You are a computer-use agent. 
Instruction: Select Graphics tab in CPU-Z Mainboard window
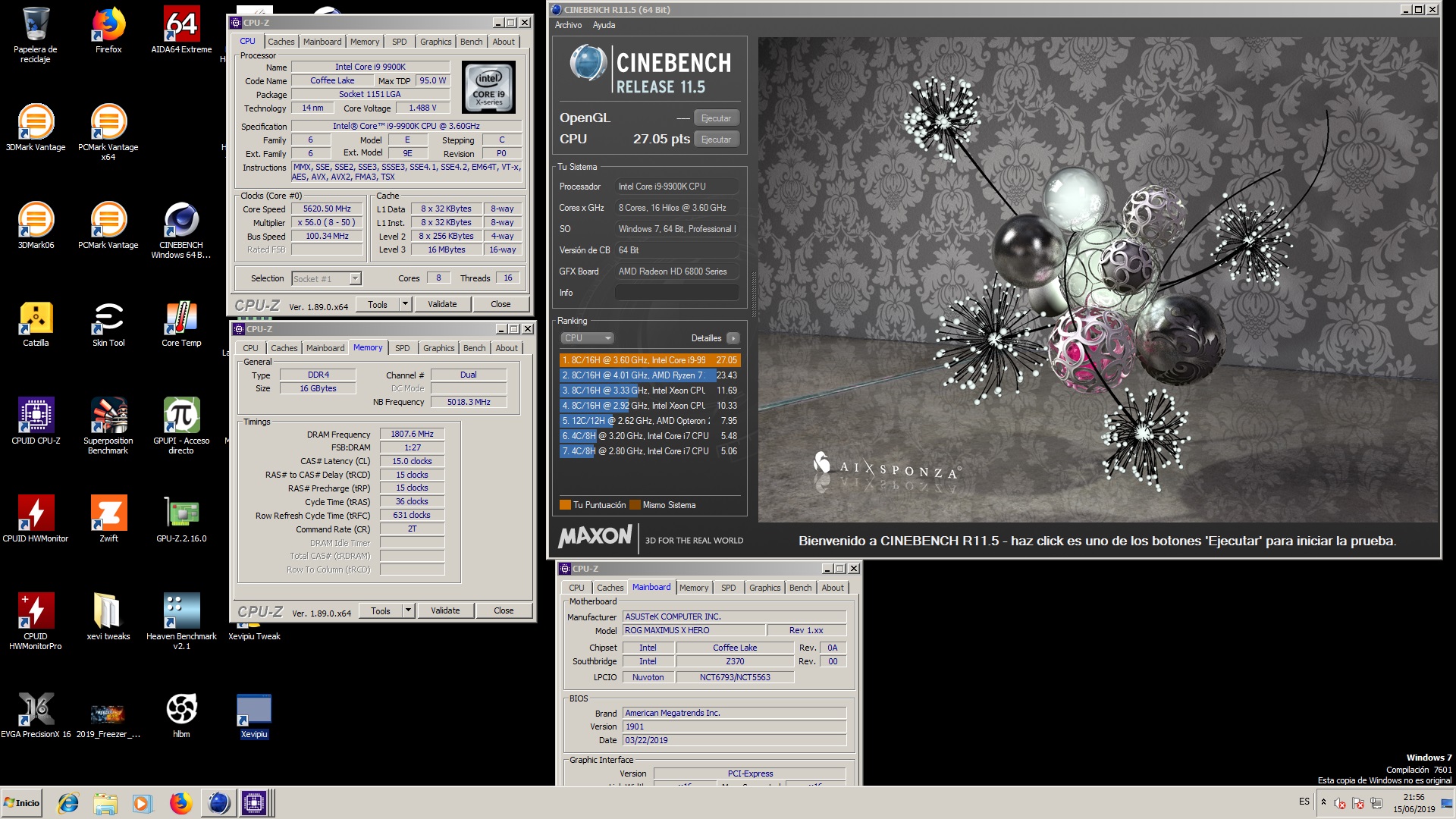[764, 588]
